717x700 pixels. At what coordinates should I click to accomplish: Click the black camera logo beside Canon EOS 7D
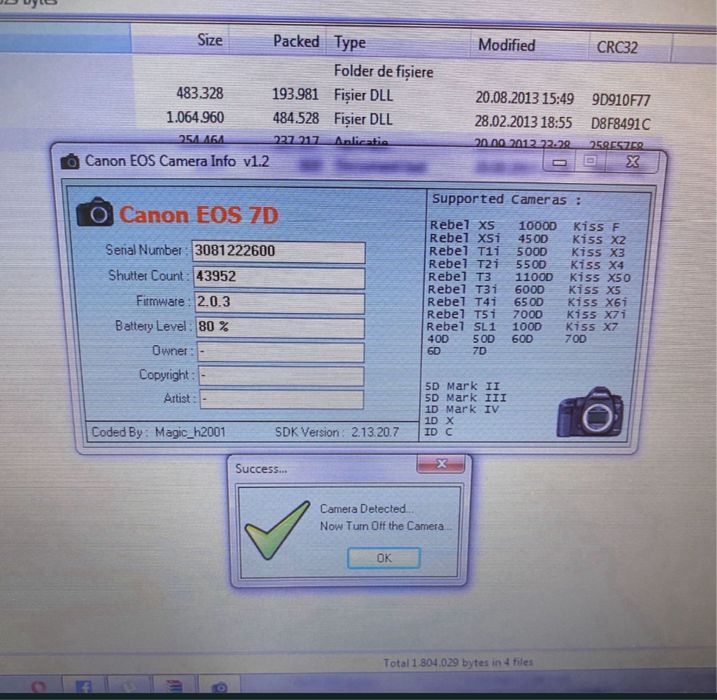[95, 213]
